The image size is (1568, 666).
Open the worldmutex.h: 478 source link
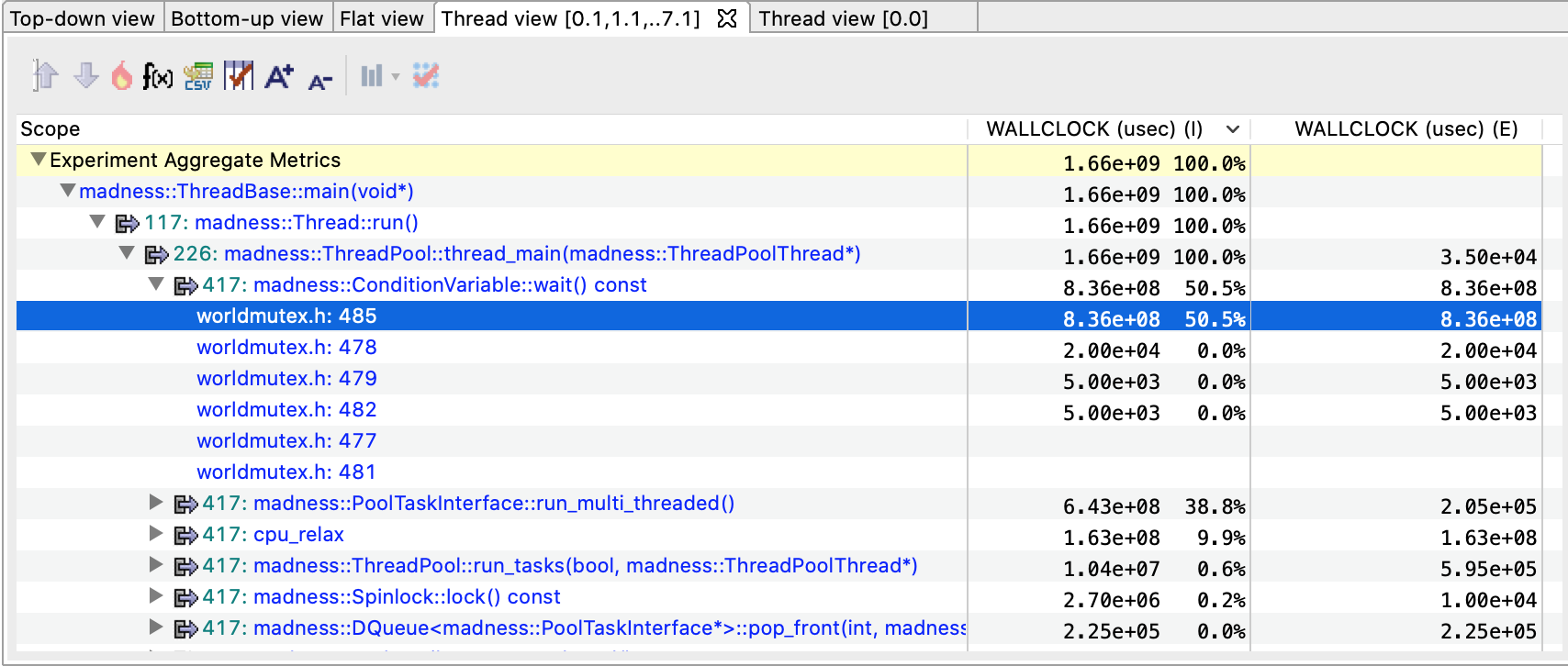[286, 348]
